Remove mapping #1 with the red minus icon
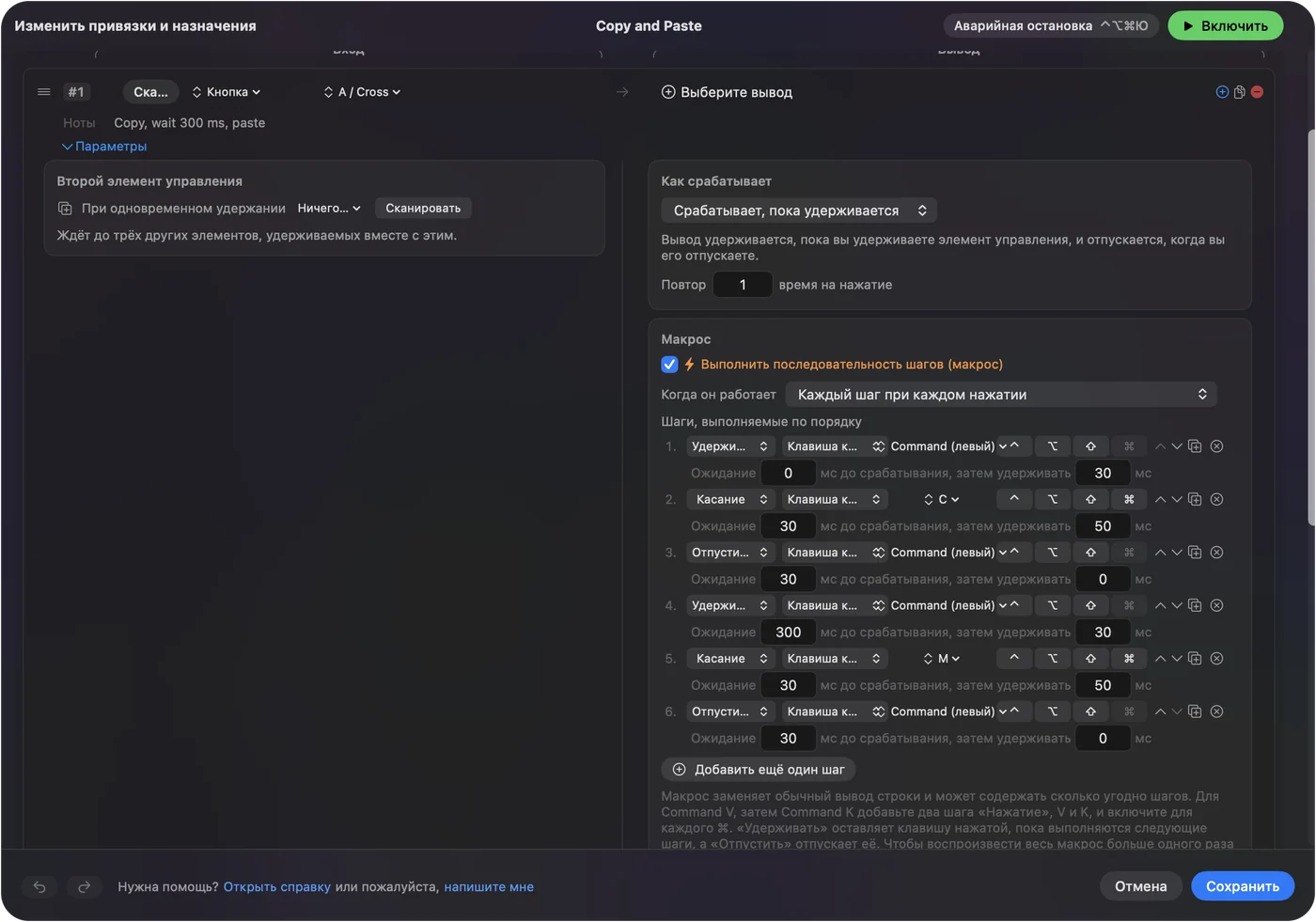 coord(1257,92)
